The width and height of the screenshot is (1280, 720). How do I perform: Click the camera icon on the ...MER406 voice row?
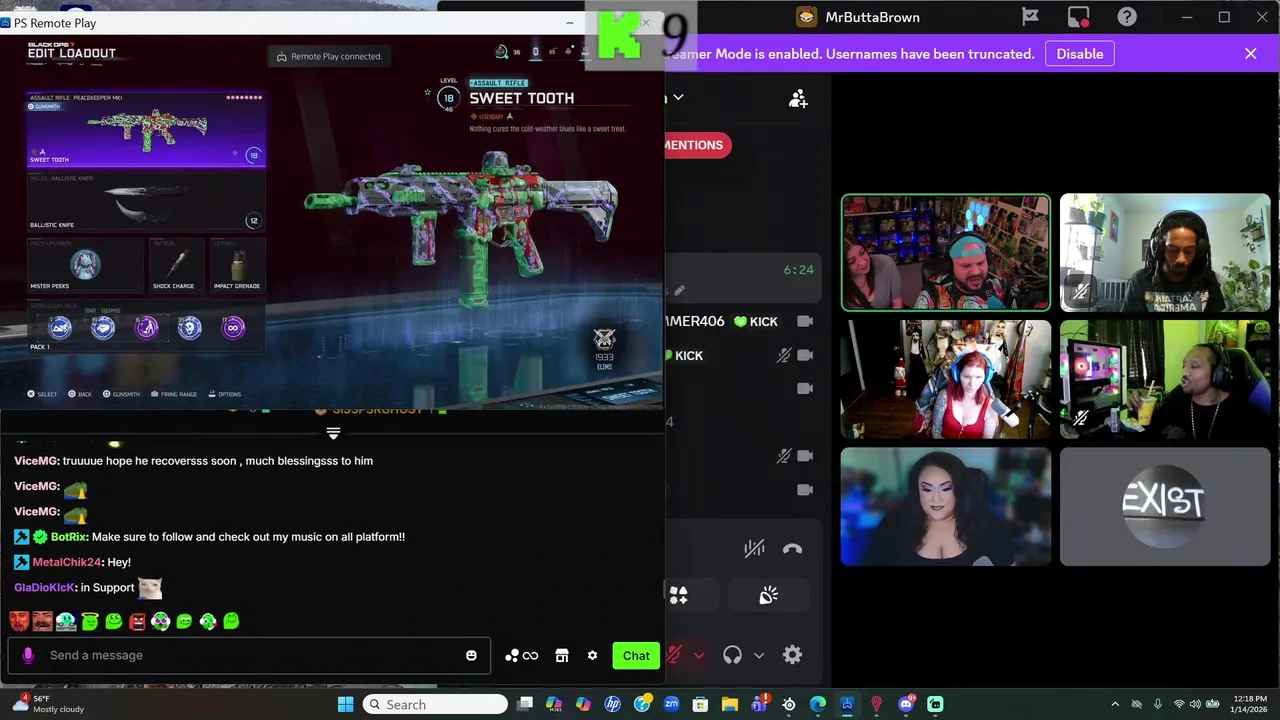tap(805, 321)
